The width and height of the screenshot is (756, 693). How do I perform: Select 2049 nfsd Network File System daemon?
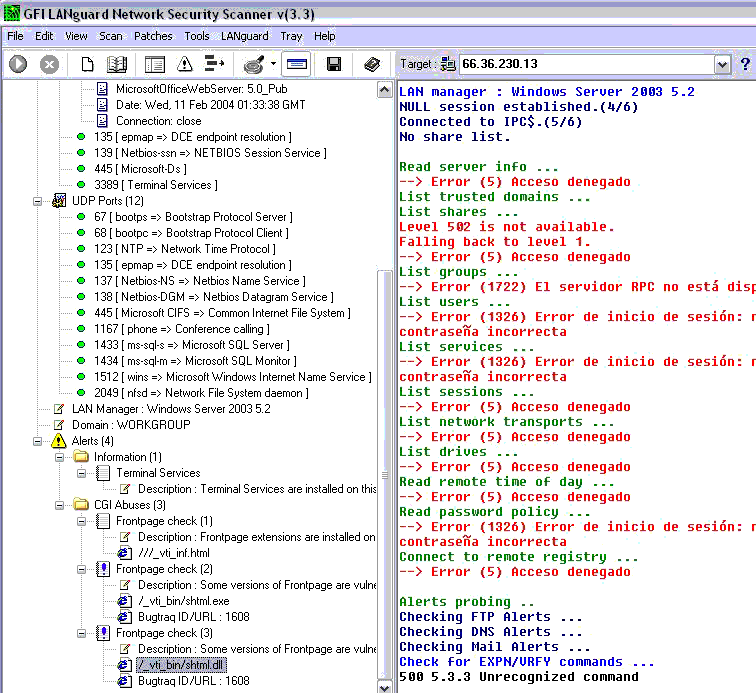[x=202, y=393]
